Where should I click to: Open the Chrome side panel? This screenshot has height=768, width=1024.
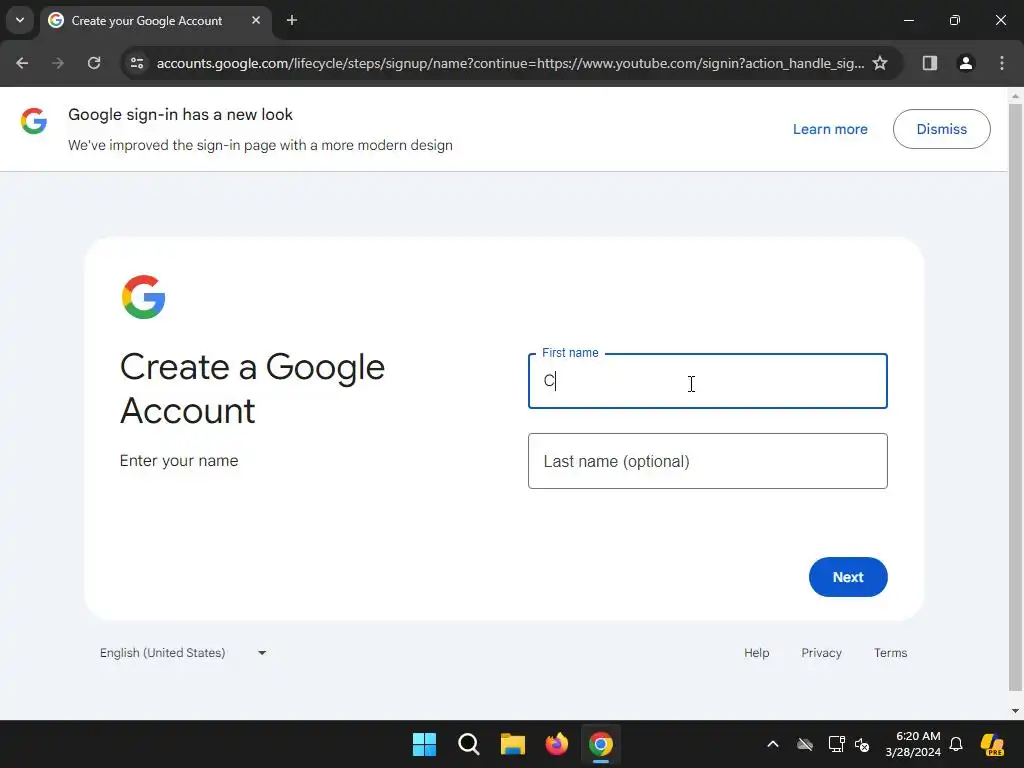coord(930,63)
